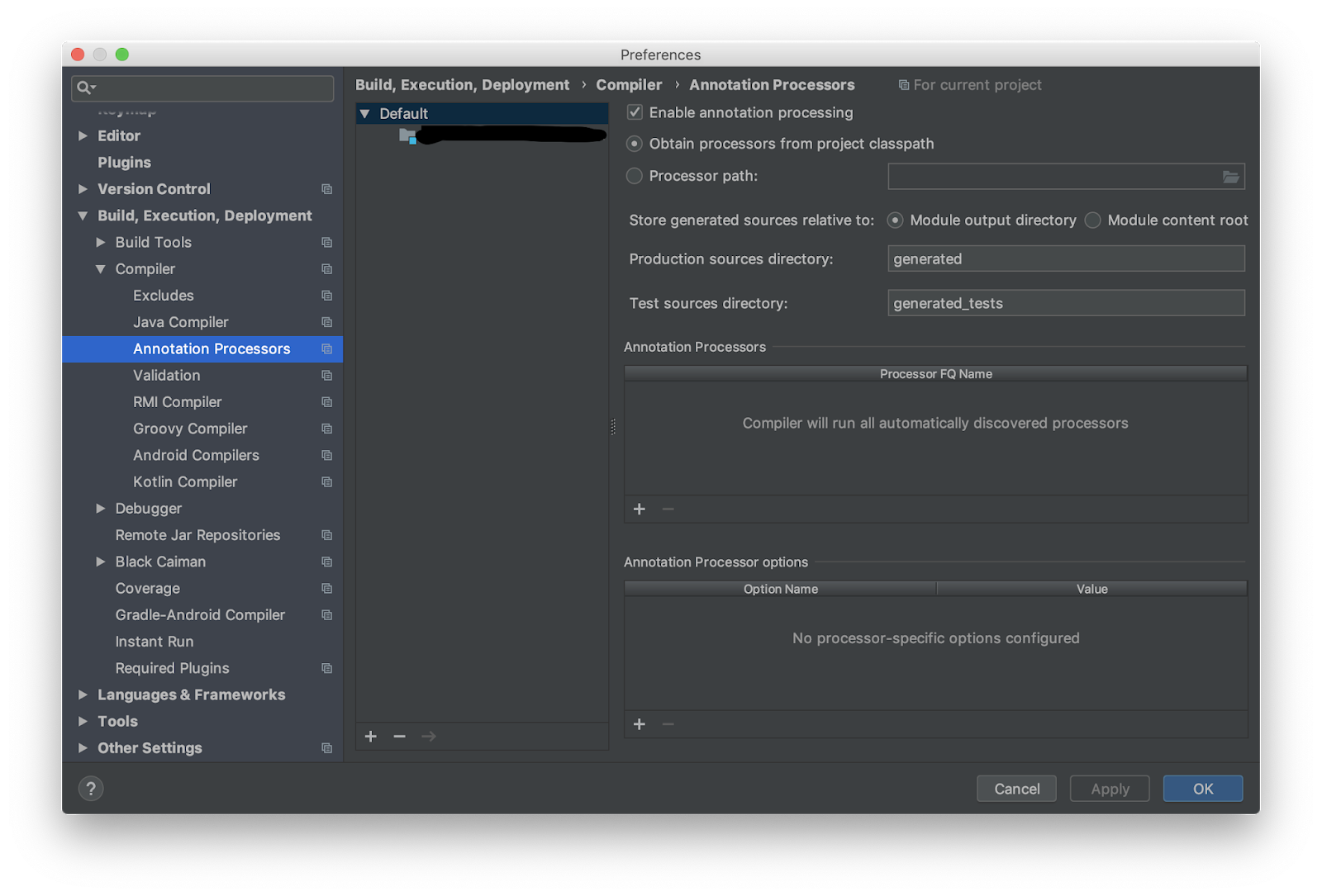Select the Processor path radio button
Screen dimensions: 1322x896
[635, 176]
